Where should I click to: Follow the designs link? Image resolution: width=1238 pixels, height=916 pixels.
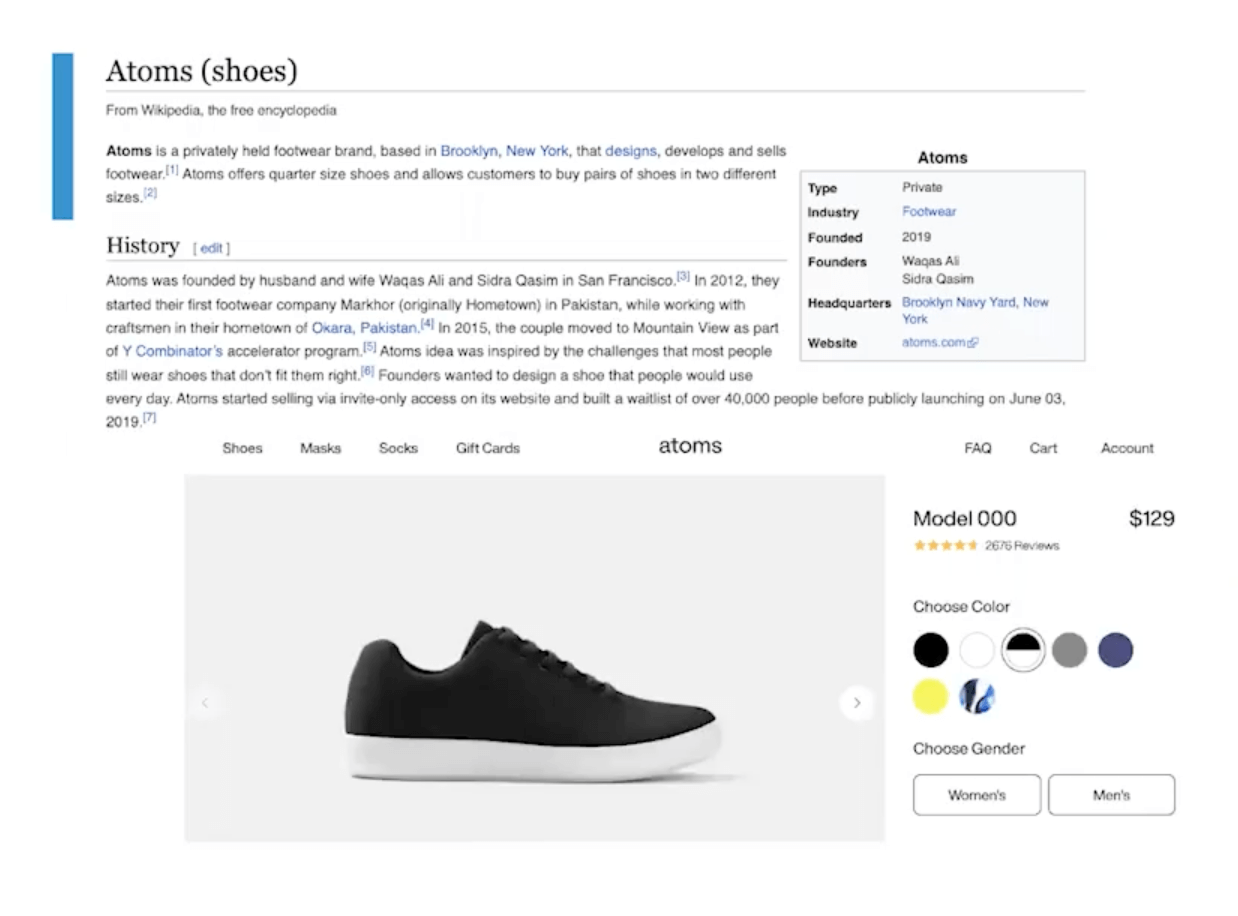coord(631,151)
